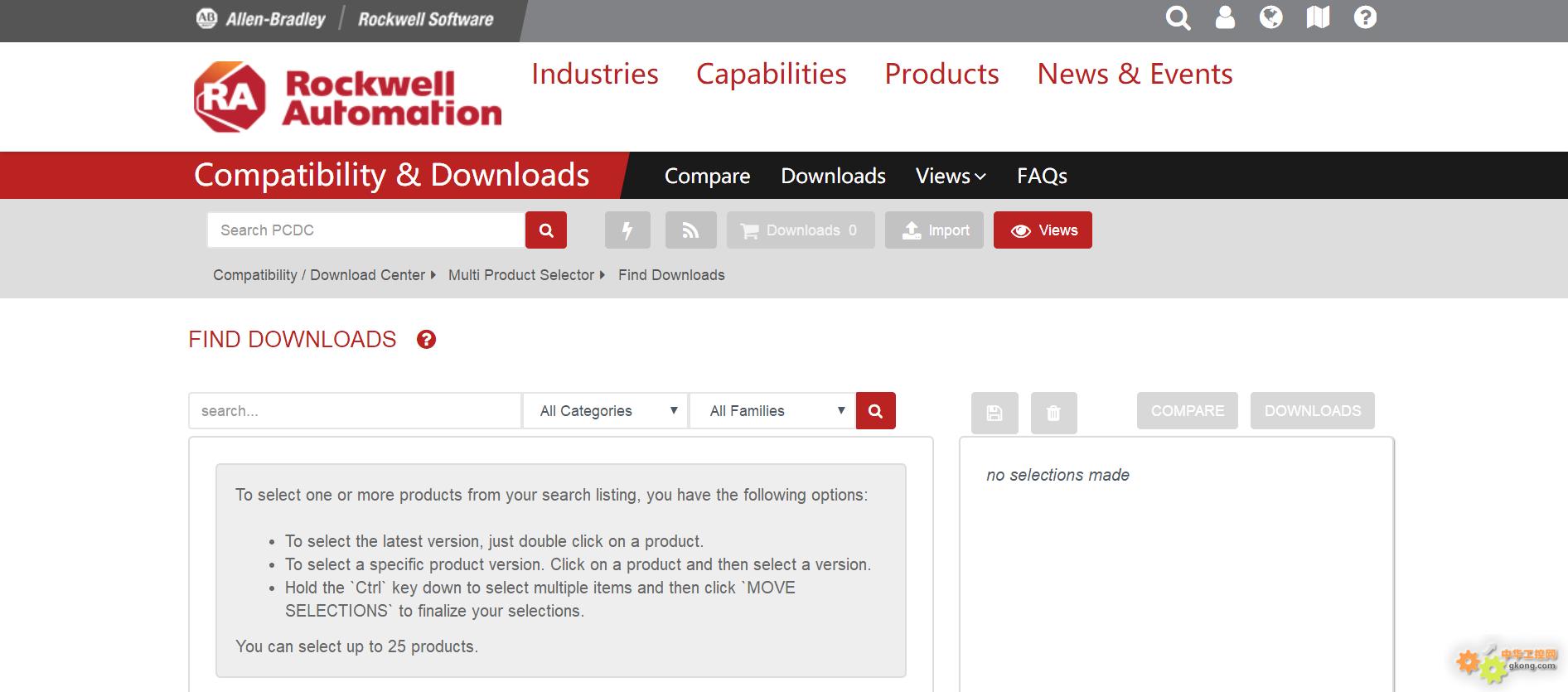The image size is (1568, 692).
Task: Open the site search magnifier icon
Action: pos(1178,17)
